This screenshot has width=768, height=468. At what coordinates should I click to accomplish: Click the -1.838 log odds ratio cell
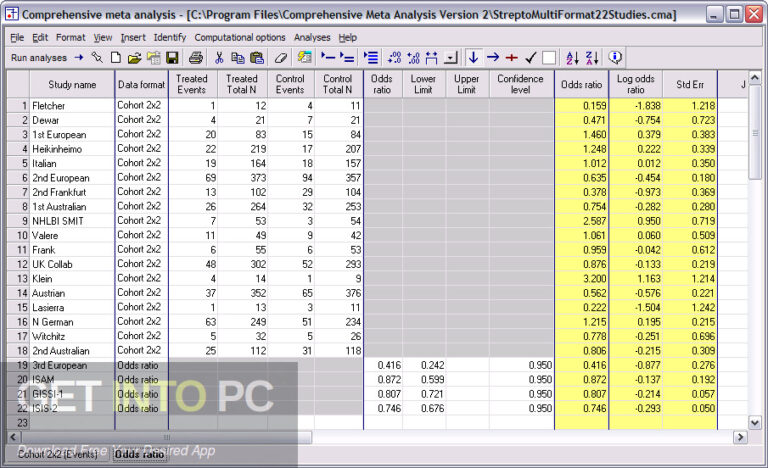click(636, 105)
